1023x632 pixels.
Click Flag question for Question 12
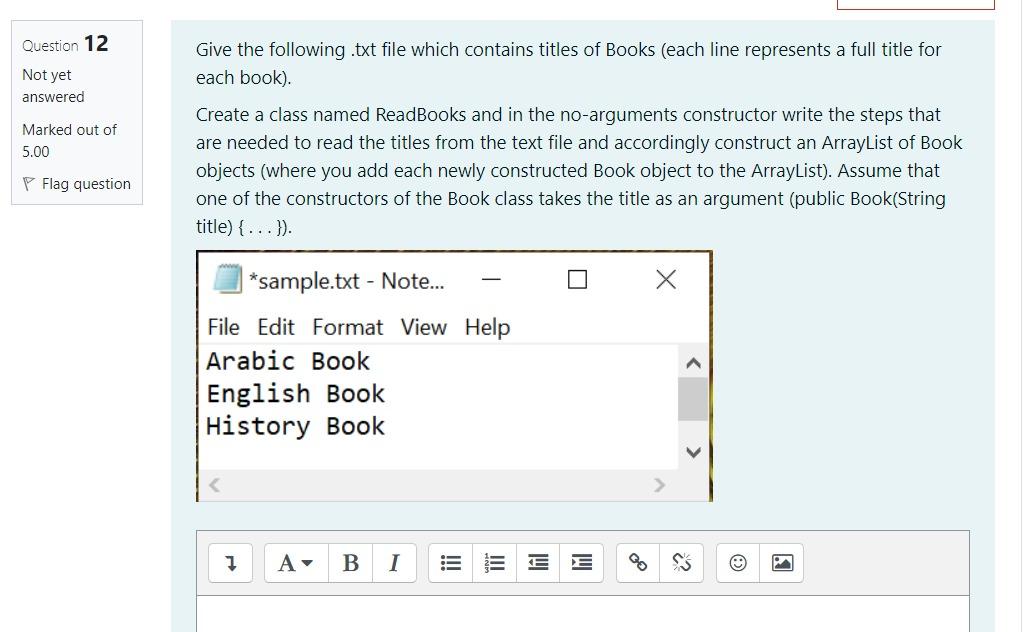(x=77, y=184)
